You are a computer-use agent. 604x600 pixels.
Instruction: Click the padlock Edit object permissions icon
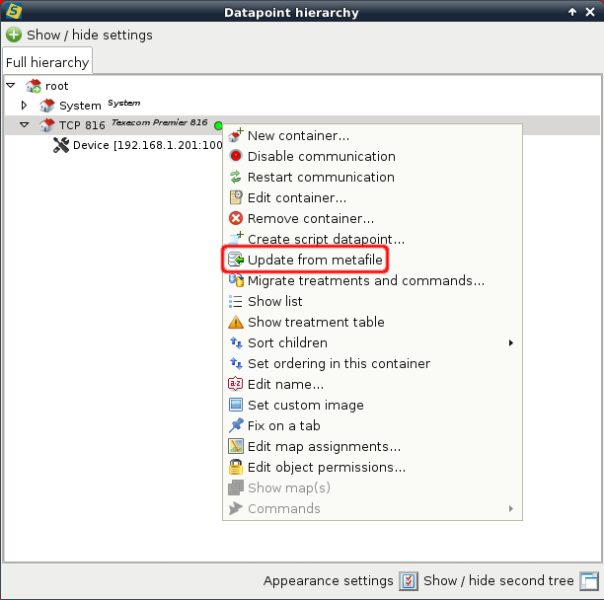[x=236, y=467]
